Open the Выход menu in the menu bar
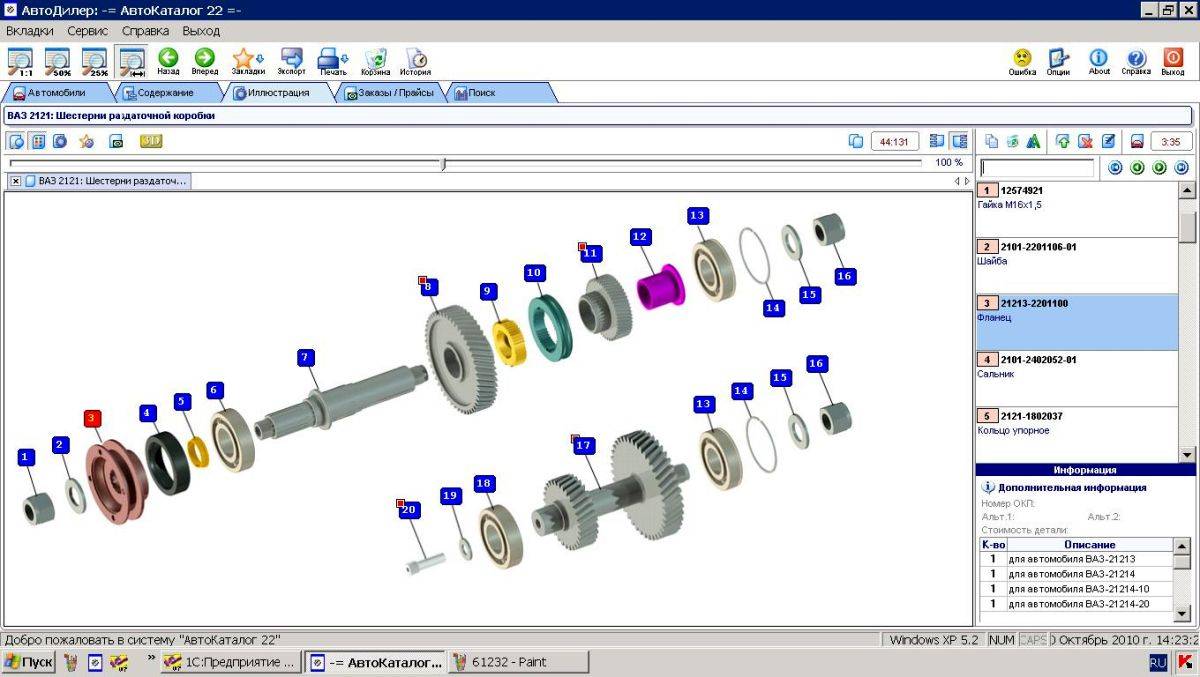The image size is (1200, 677). coord(201,31)
